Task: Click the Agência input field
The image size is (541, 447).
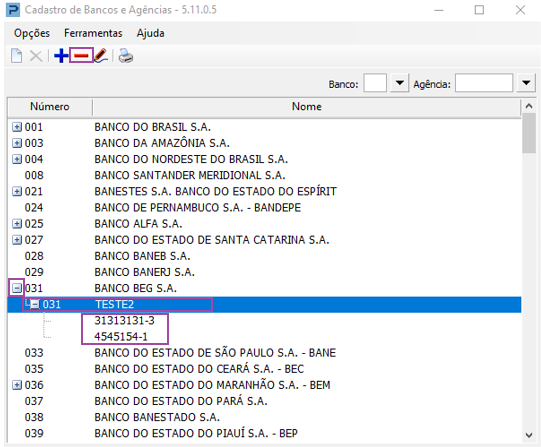Action: pyautogui.click(x=484, y=83)
